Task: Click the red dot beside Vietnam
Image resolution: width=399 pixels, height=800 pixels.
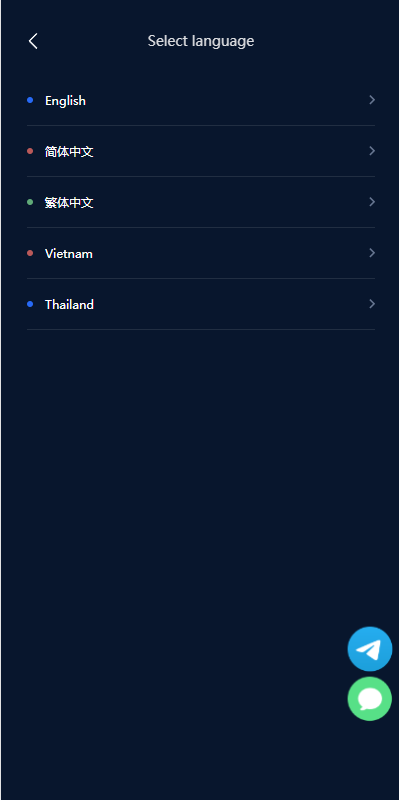Action: click(x=30, y=253)
